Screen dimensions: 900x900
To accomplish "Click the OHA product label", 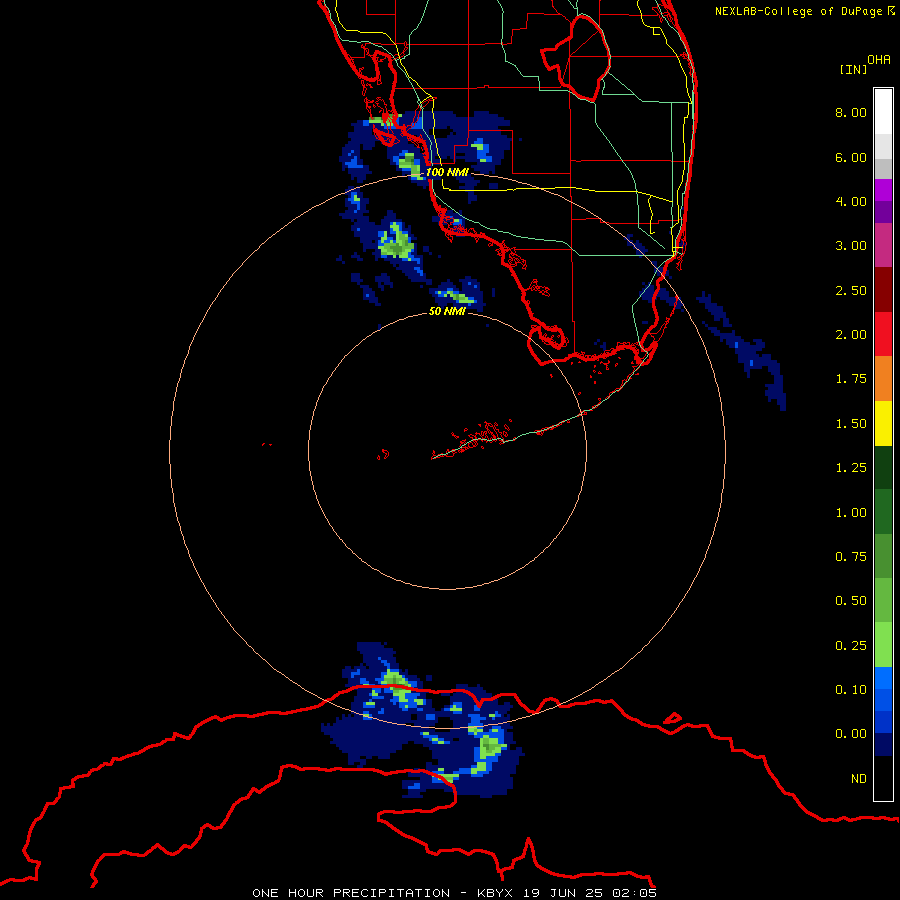I will (879, 60).
